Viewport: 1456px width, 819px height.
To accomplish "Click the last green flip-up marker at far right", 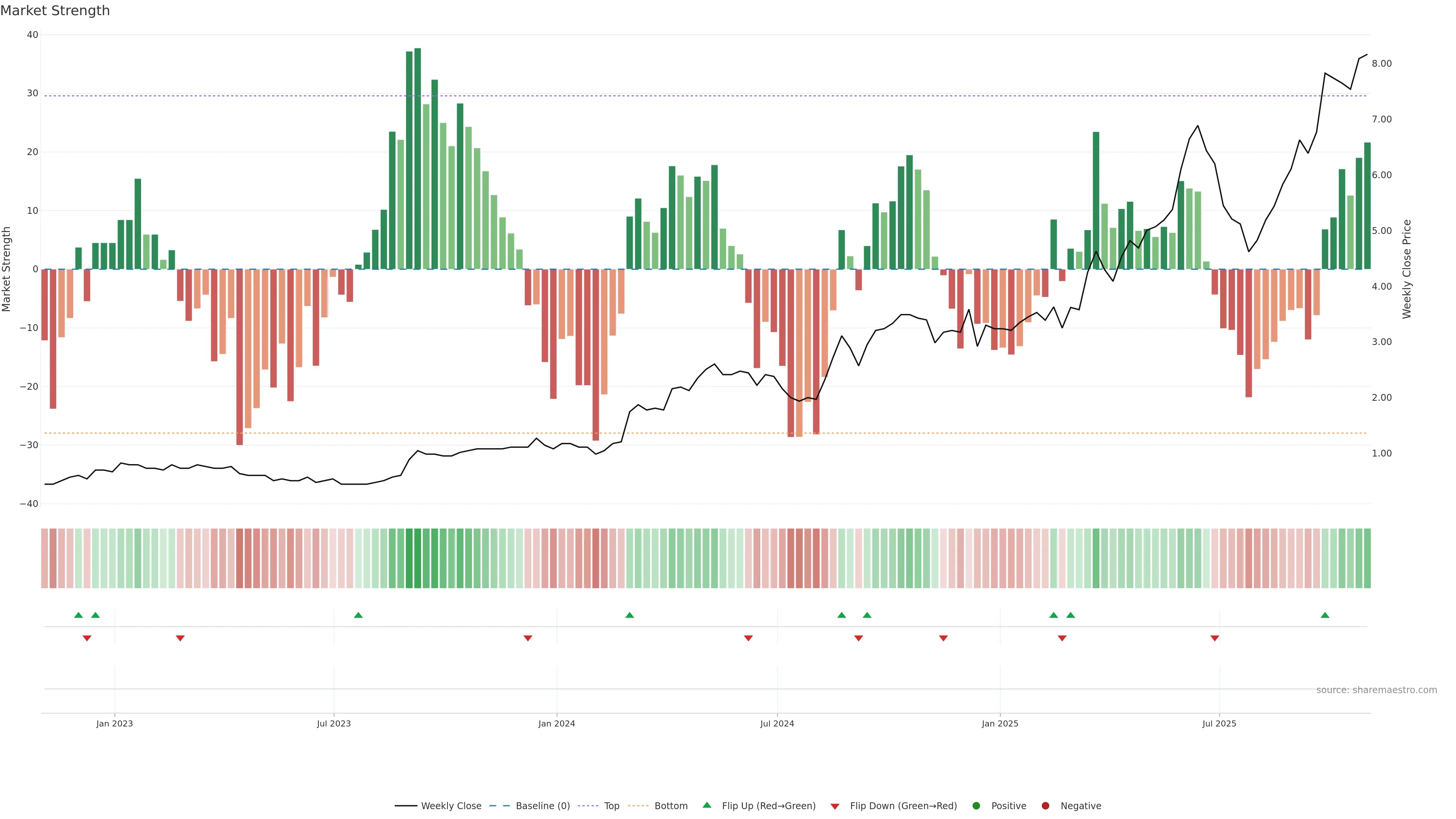I will tap(1325, 615).
